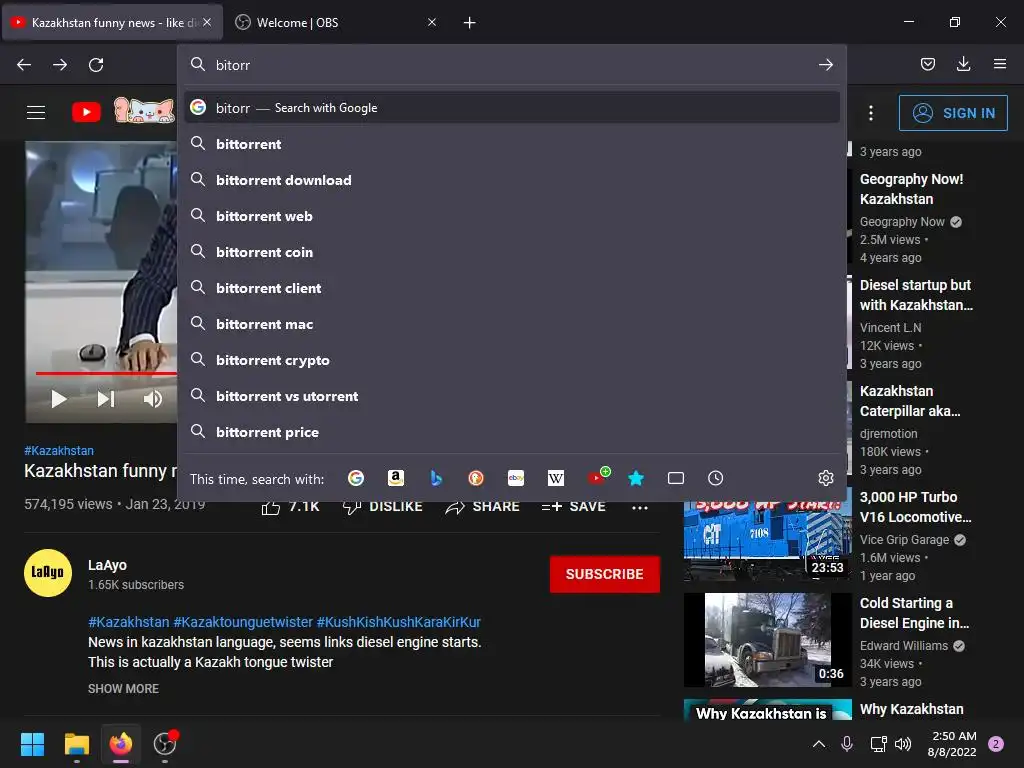
Task: Like the video (7.1K)
Action: pos(291,507)
